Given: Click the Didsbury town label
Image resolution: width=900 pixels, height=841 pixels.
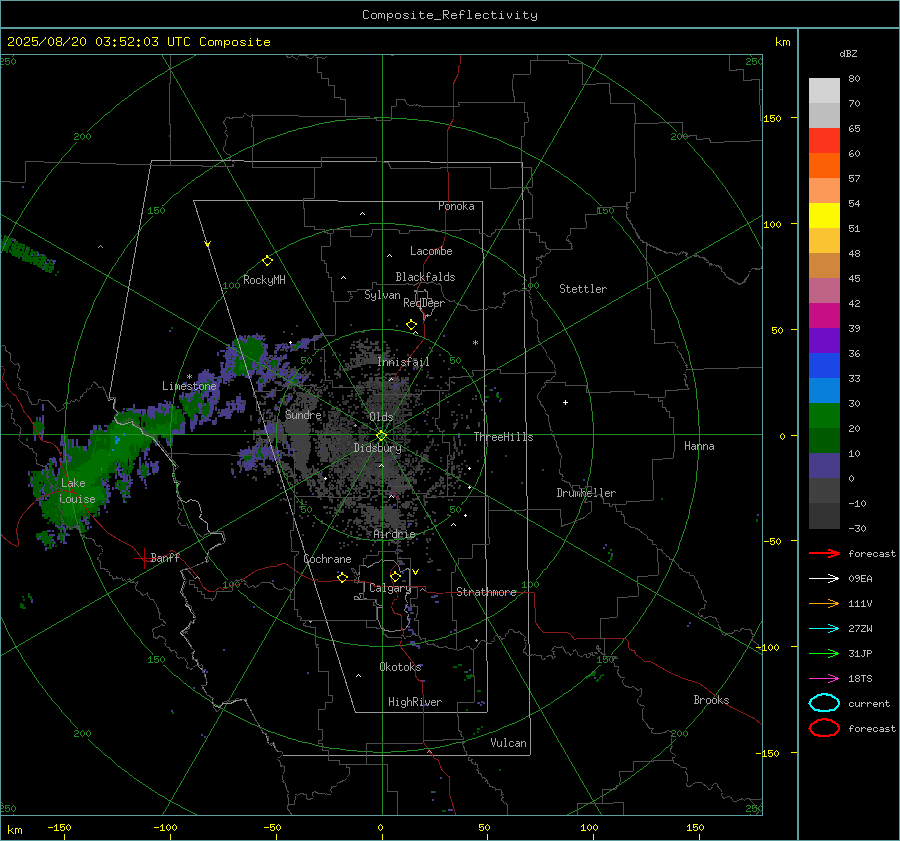Looking at the screenshot, I should tap(377, 448).
